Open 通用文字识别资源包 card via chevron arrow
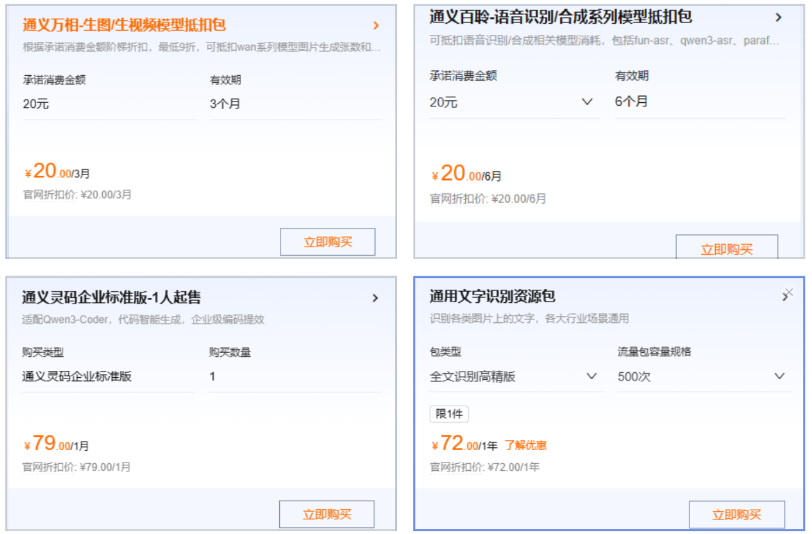This screenshot has height=534, width=812. pos(785,297)
